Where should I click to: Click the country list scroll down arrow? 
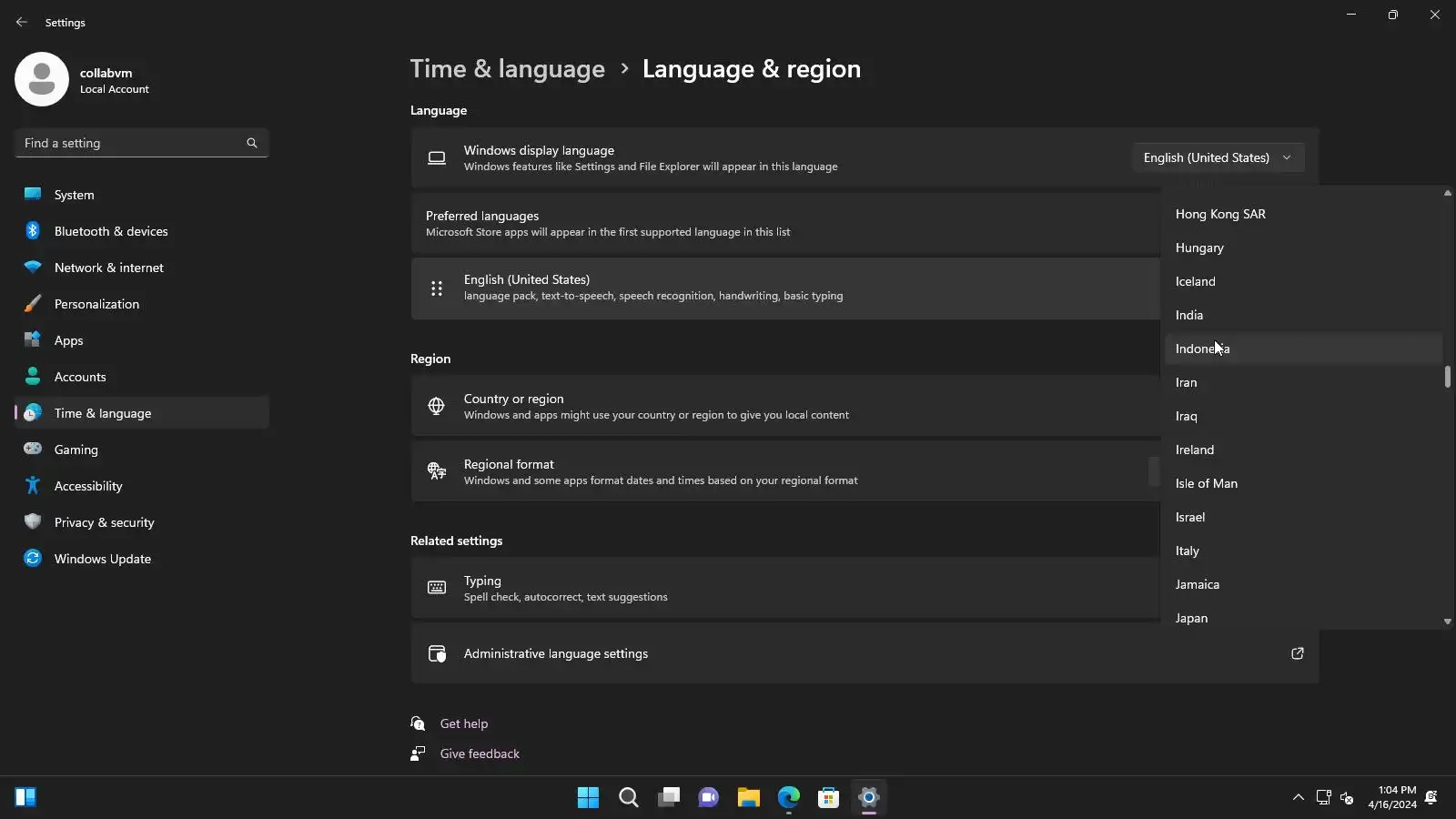pos(1447,622)
